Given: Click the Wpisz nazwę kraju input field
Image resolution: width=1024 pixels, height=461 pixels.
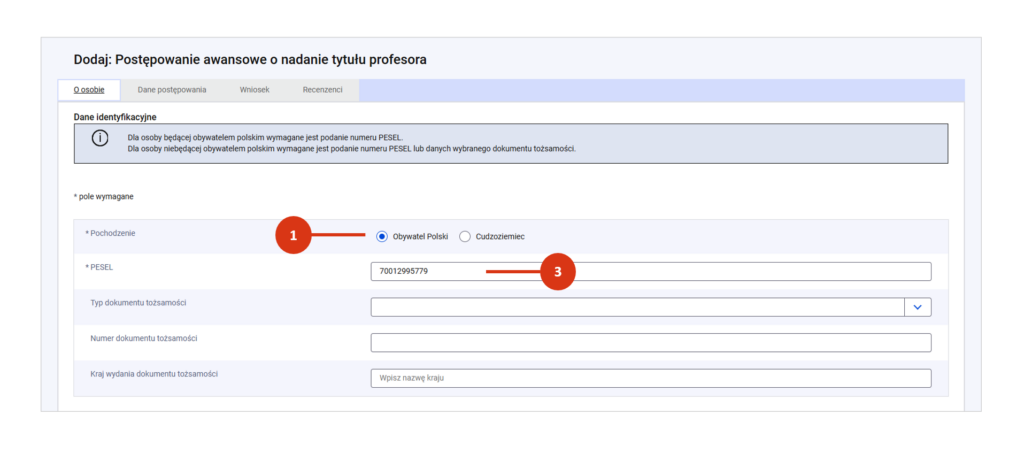Looking at the screenshot, I should point(650,379).
